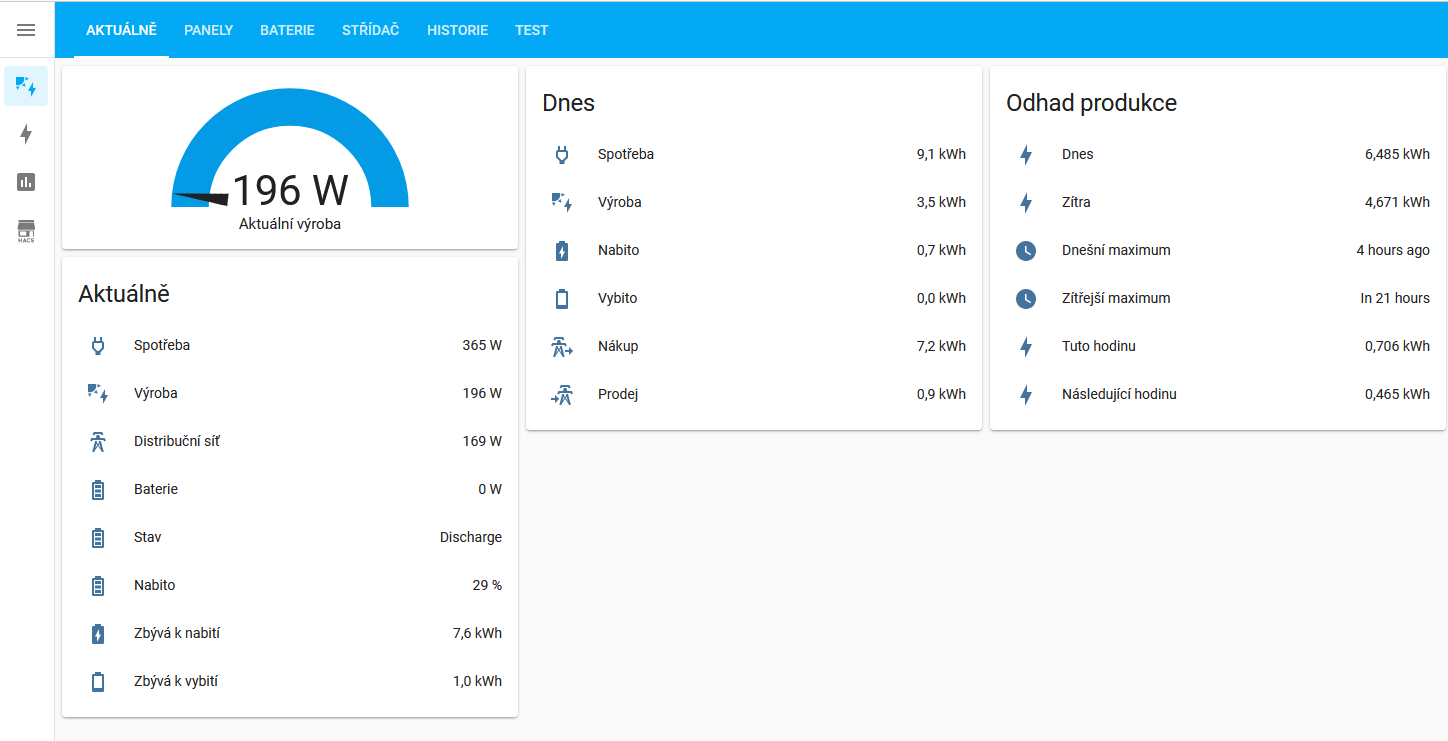Click the solar icon beside Výroba in Dnes card
The width and height of the screenshot is (1448, 741).
[562, 202]
